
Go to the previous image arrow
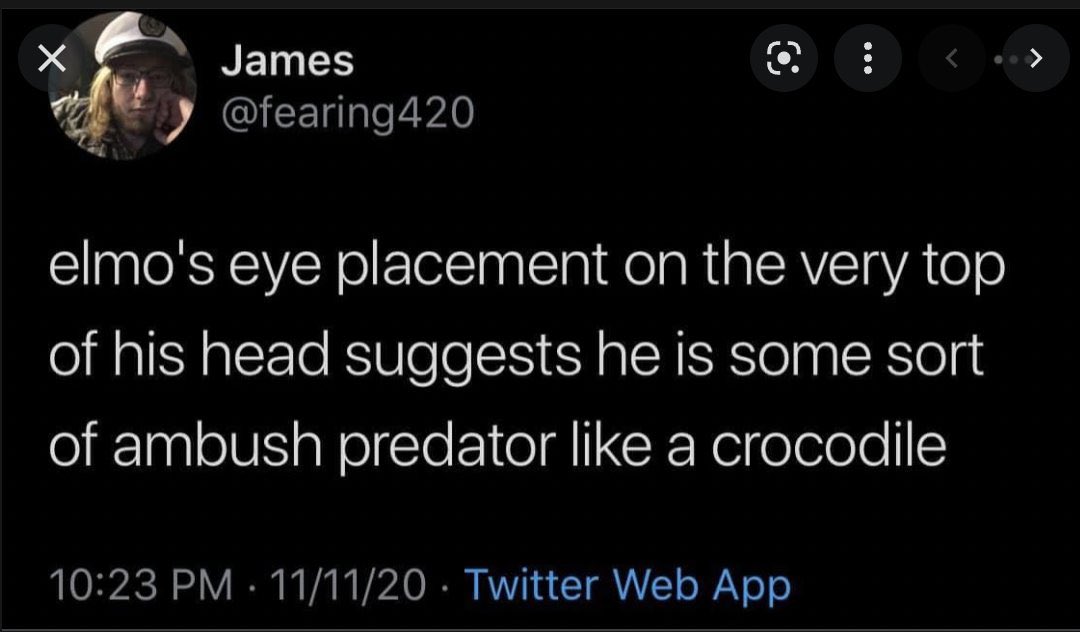(953, 61)
